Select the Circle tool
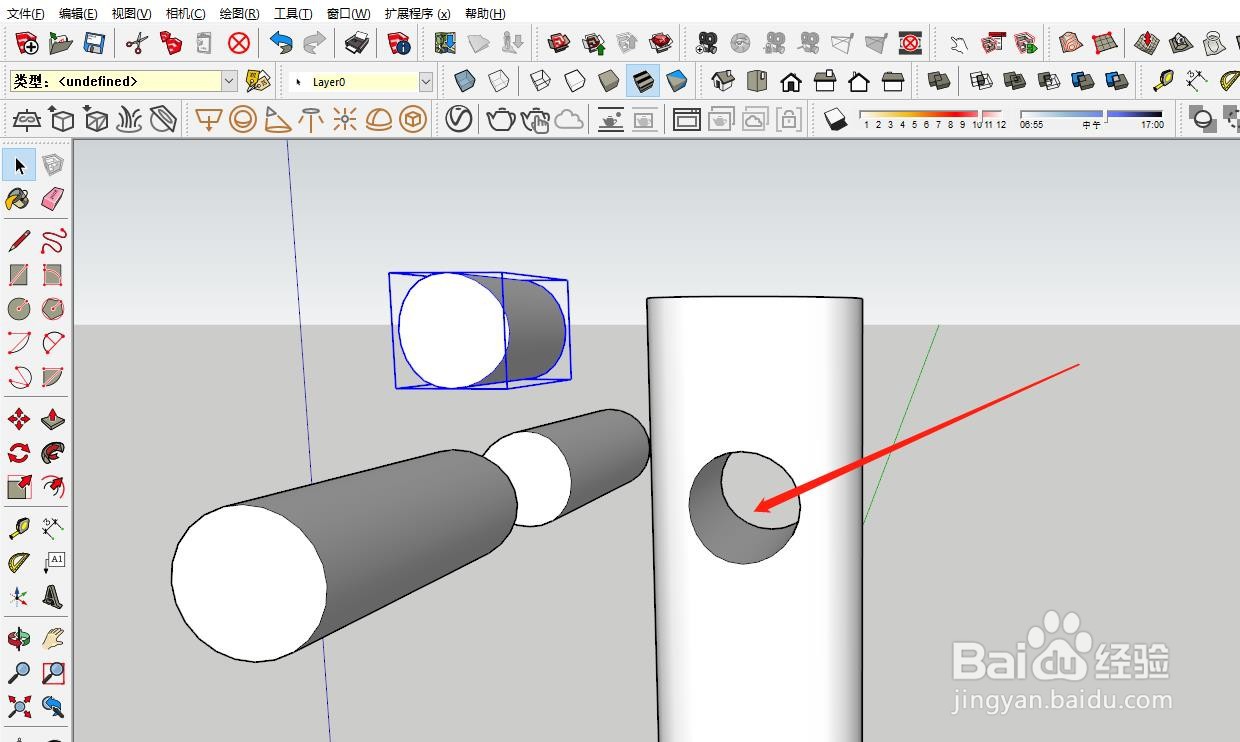The width and height of the screenshot is (1240, 742). (x=19, y=309)
